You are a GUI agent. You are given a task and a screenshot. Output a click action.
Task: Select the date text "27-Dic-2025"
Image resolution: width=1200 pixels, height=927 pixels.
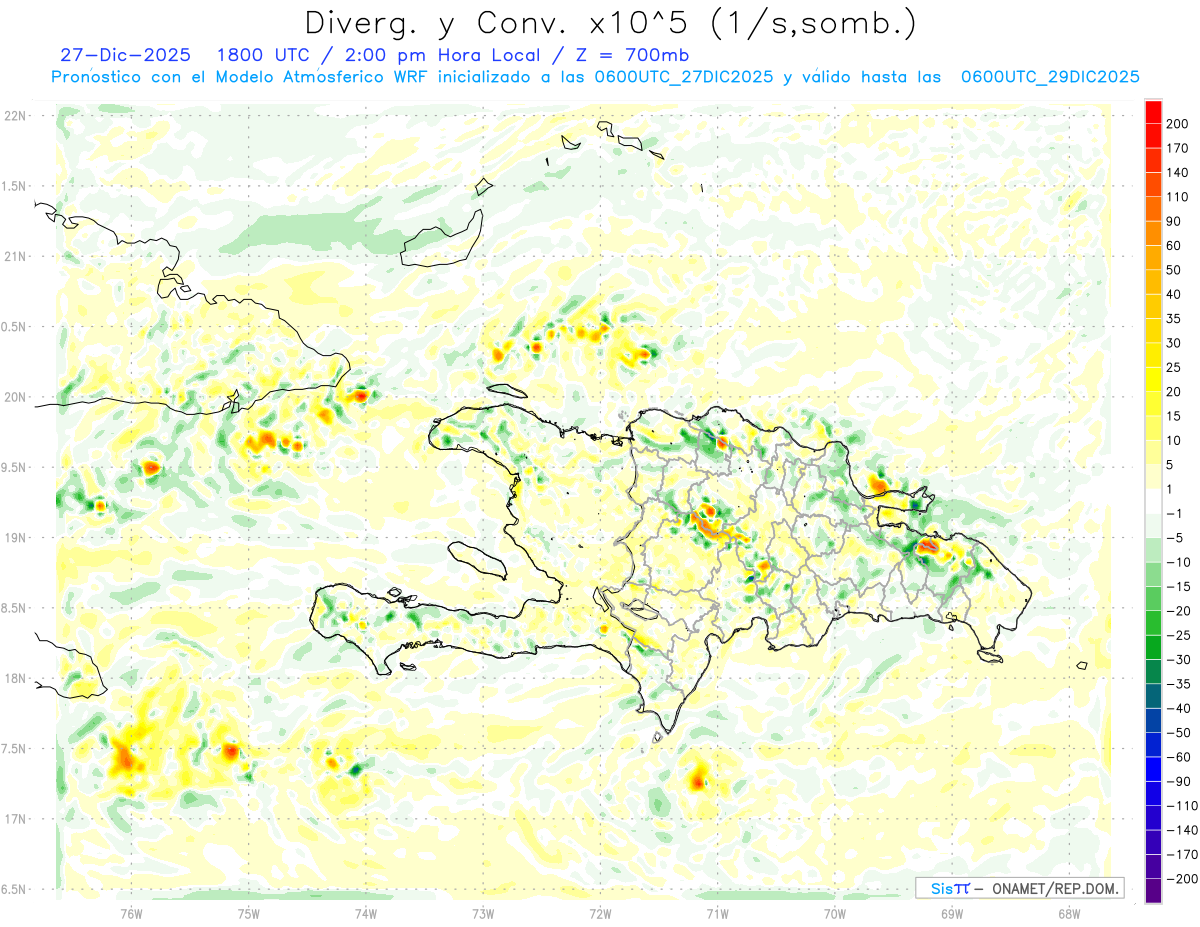125,55
